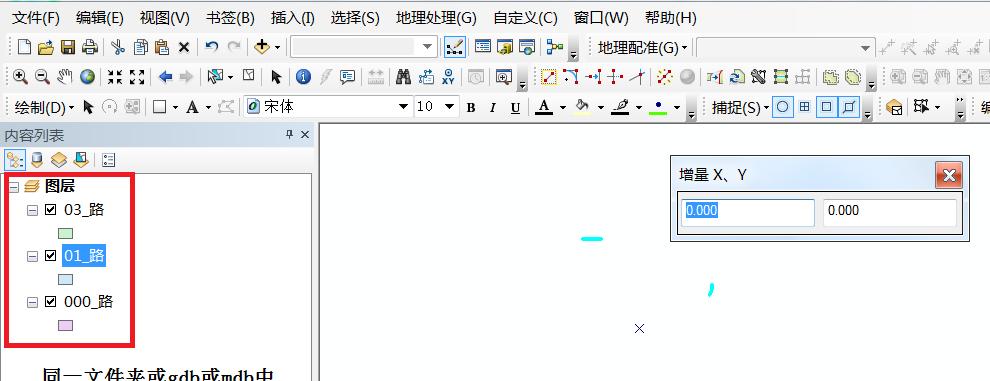Uncheck the 000_路 layer checkbox
990x381 pixels.
(x=51, y=302)
